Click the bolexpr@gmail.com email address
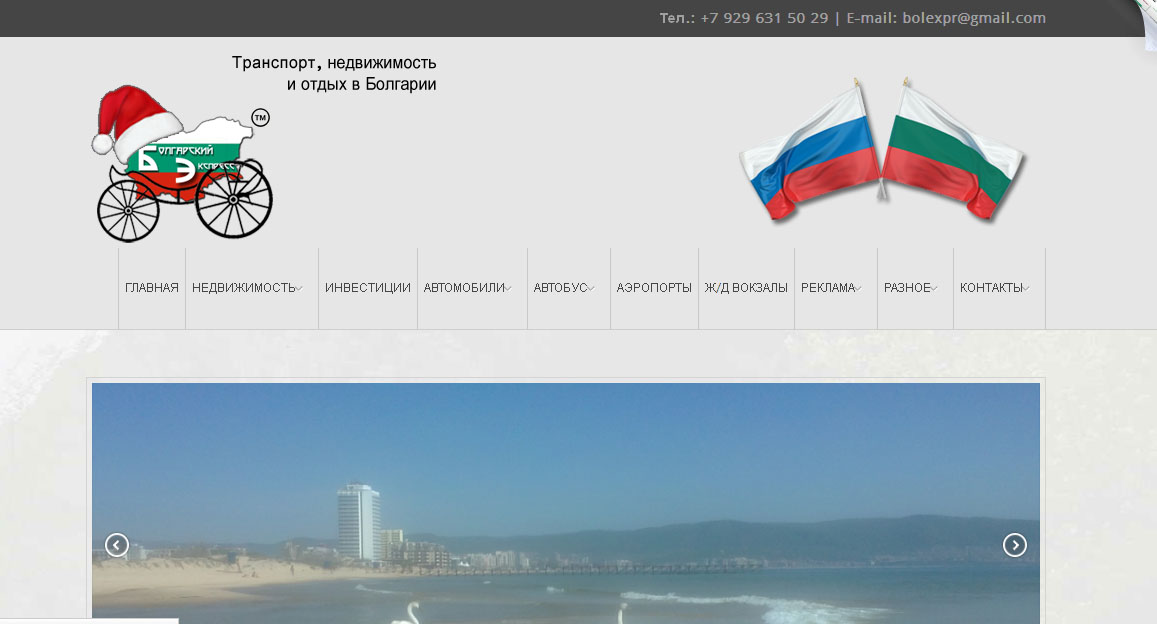 974,18
